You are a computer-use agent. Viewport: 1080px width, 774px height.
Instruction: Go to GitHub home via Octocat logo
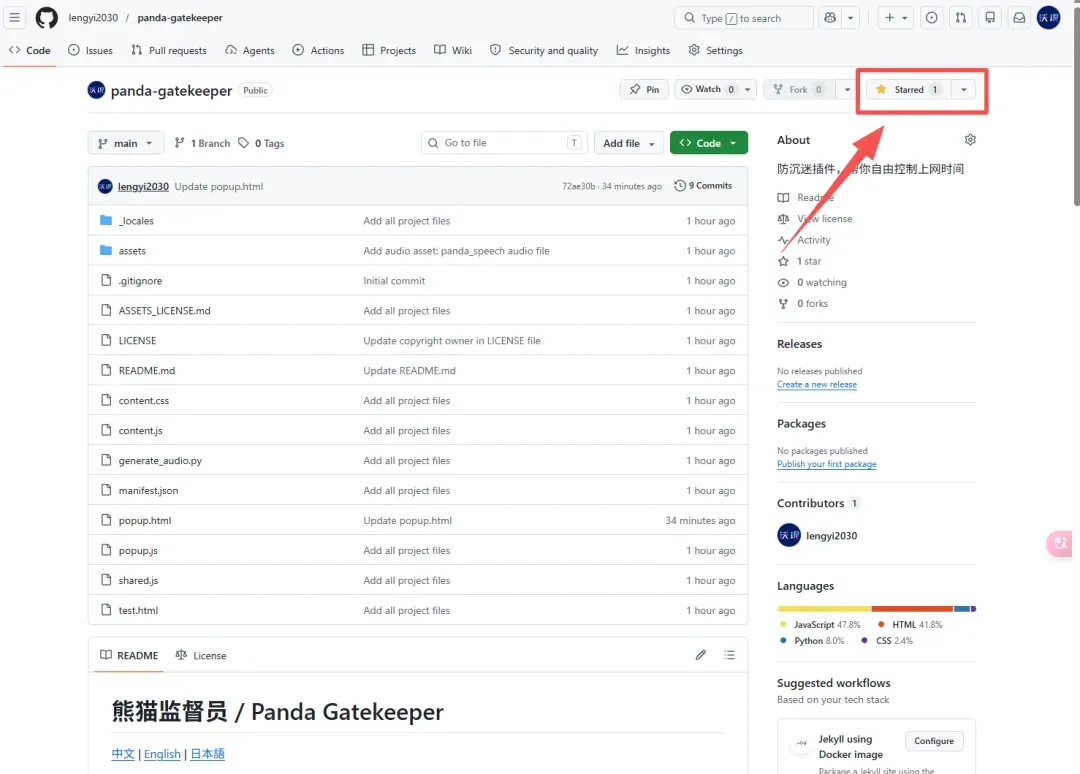47,18
